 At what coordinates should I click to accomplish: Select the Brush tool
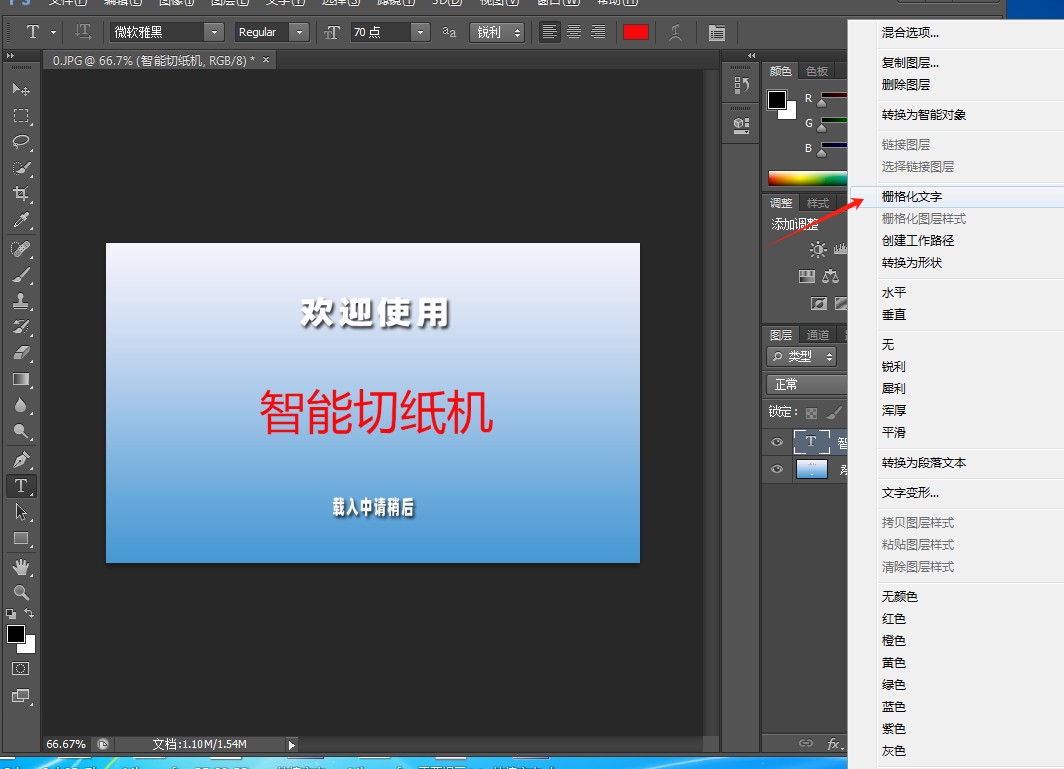tap(21, 275)
